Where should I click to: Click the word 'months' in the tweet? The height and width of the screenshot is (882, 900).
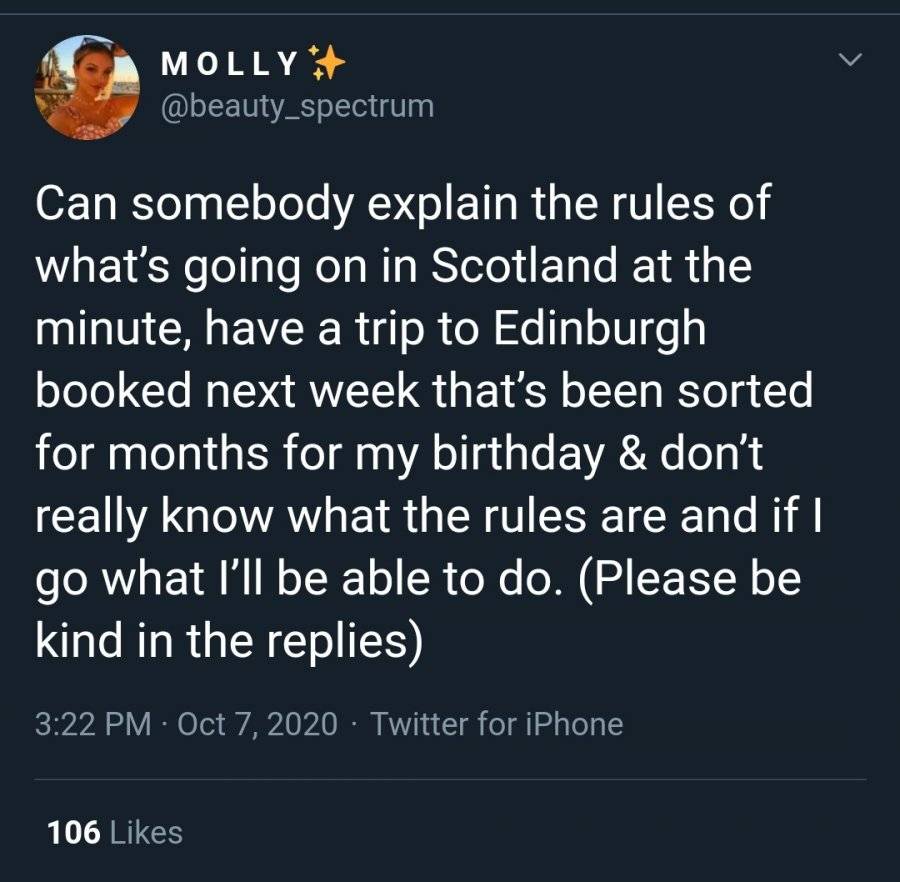point(189,453)
